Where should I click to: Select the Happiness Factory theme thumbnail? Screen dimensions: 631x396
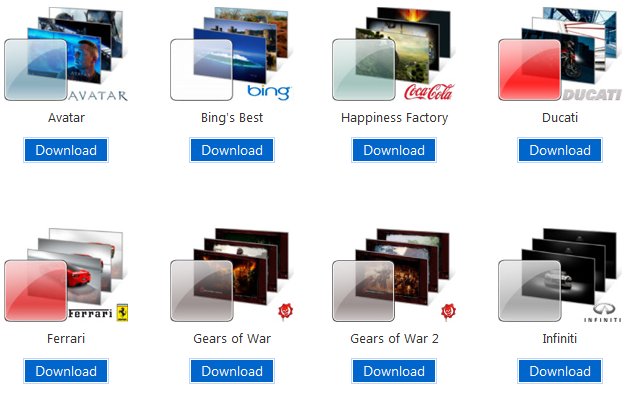click(394, 54)
